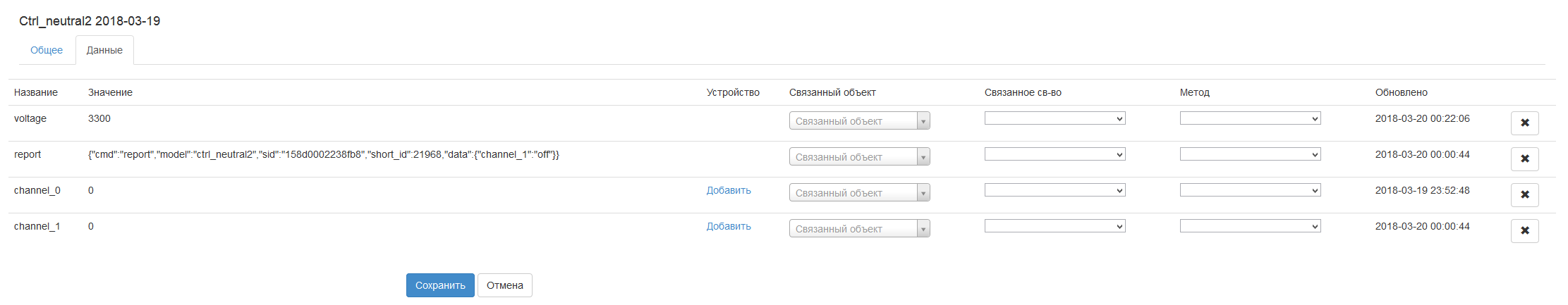Remove the channel_1 property row
Screen dimensions: 1568x305
[1524, 230]
